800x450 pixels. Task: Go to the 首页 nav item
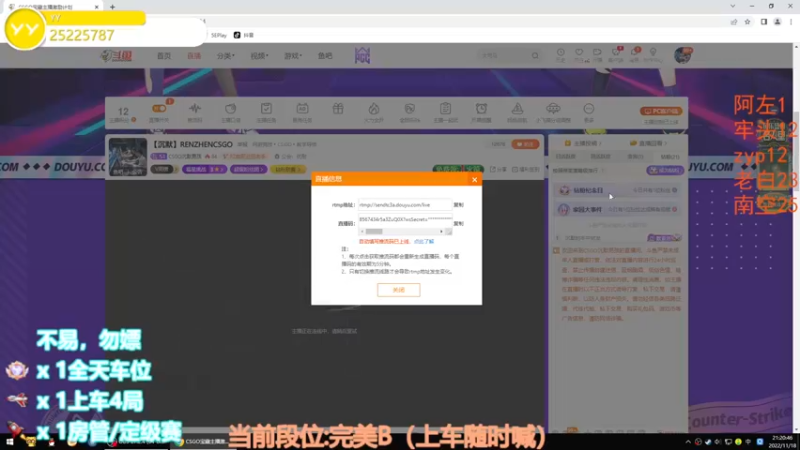(x=164, y=56)
